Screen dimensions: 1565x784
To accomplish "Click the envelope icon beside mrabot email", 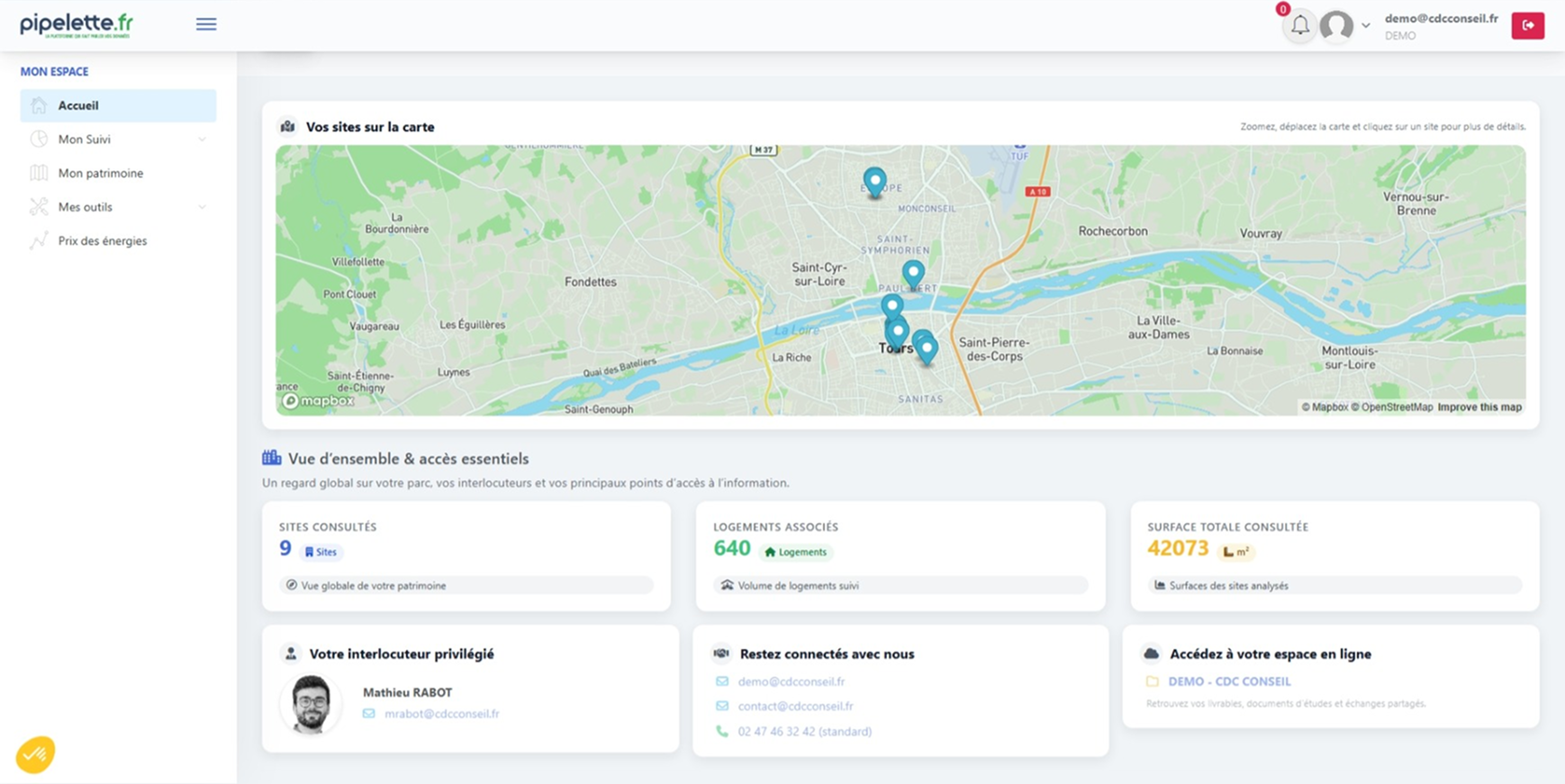I will pos(368,714).
